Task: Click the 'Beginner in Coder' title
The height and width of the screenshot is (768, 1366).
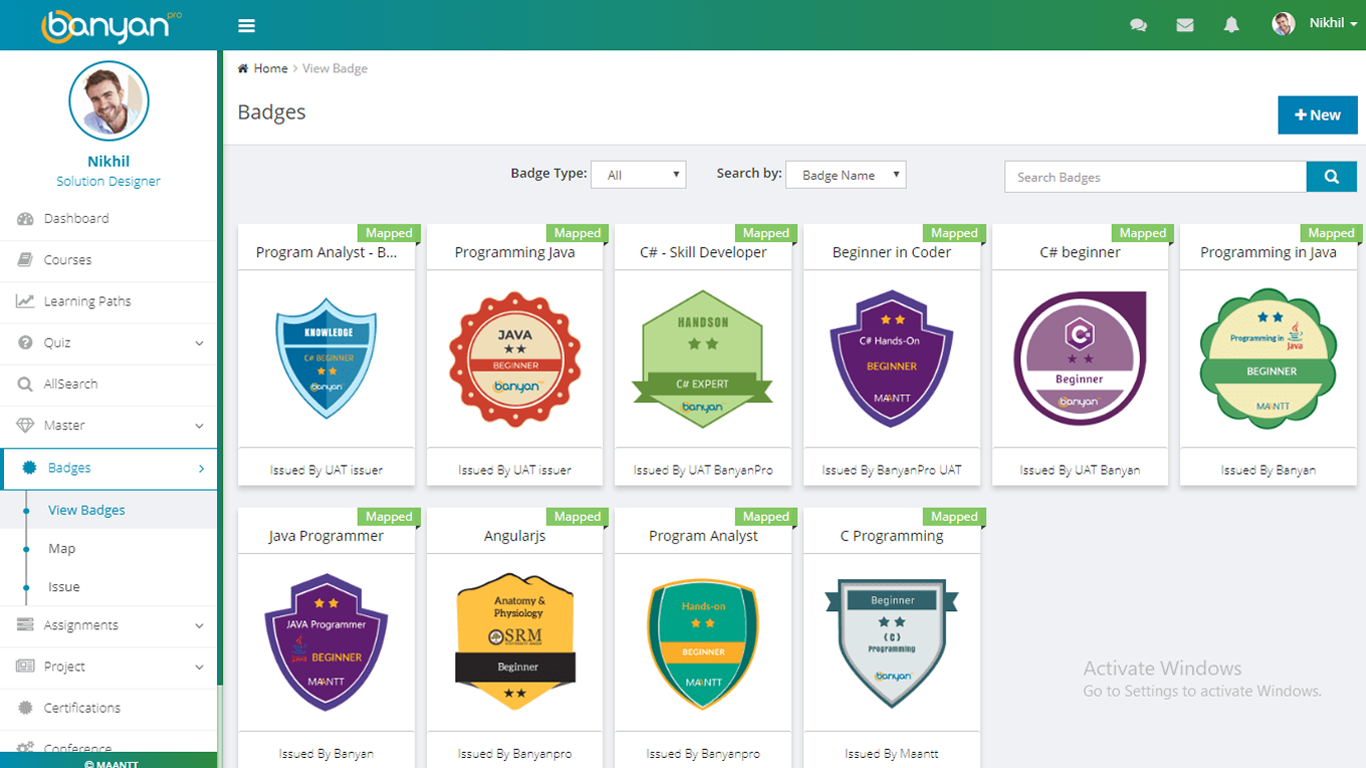Action: coord(891,253)
